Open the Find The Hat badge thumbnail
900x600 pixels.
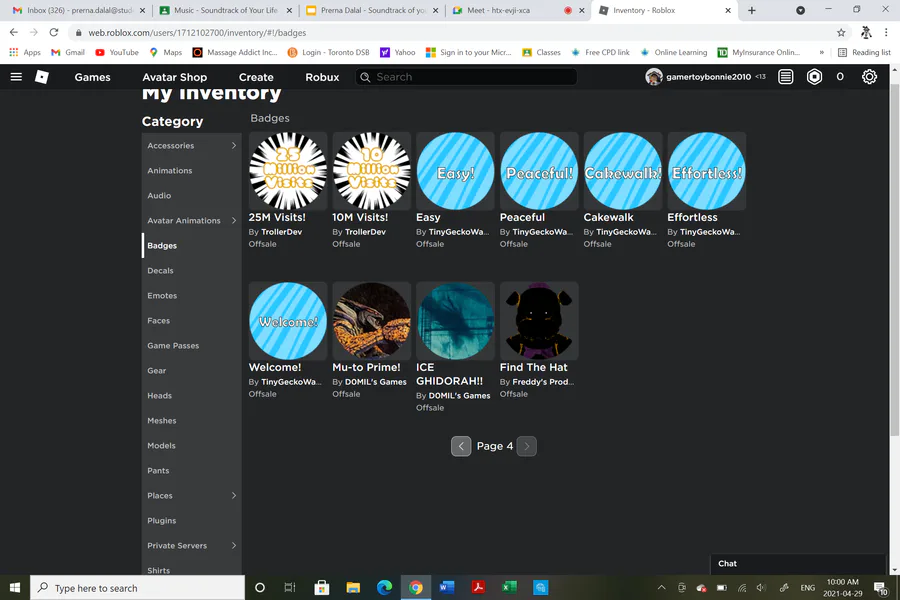[539, 321]
